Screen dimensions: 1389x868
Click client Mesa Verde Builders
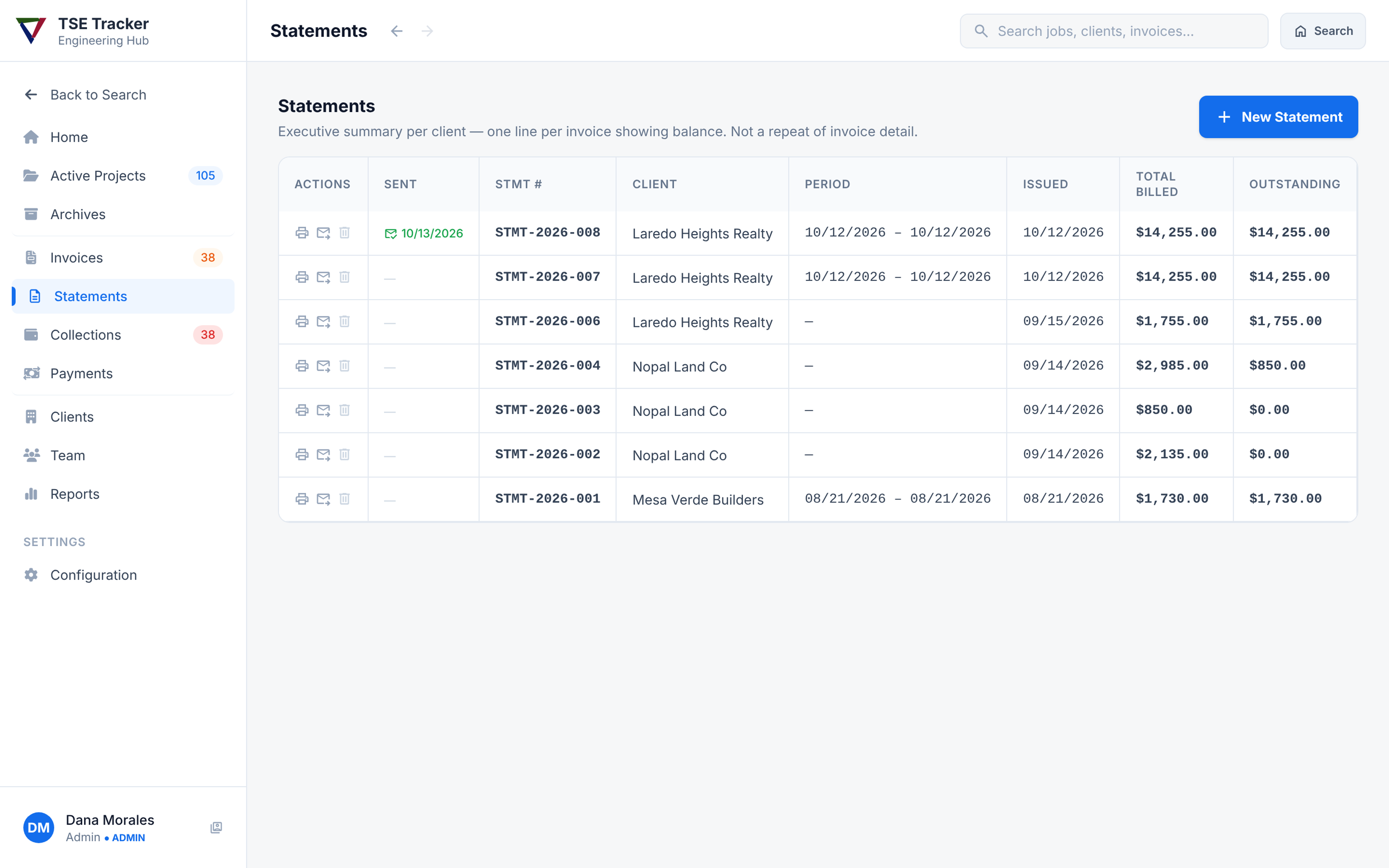[x=698, y=499]
